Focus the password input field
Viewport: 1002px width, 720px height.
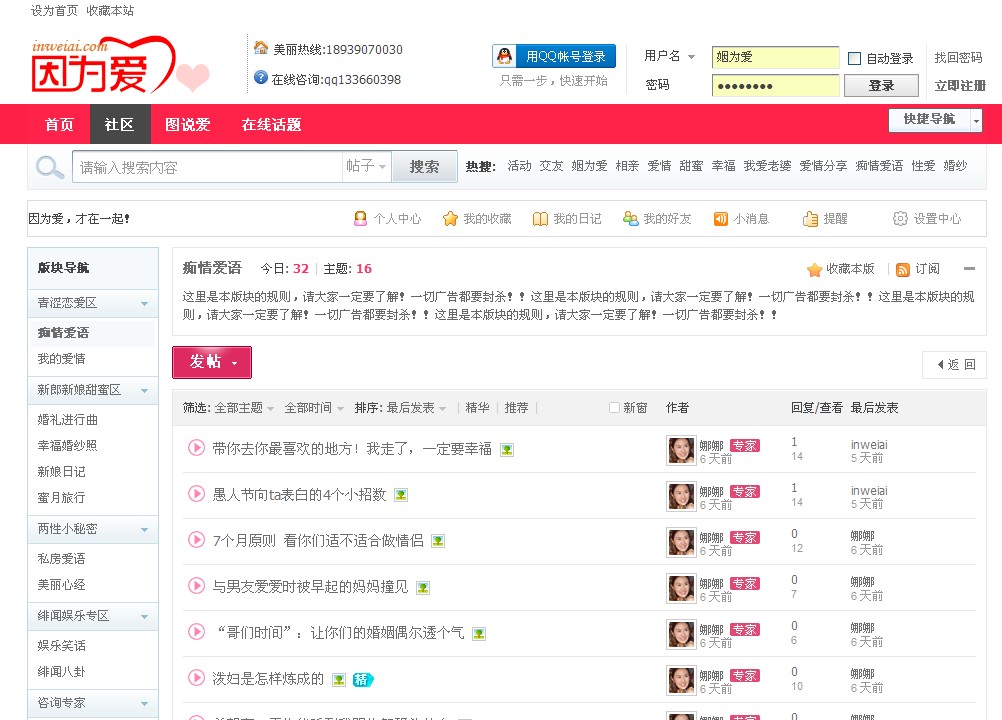point(775,86)
